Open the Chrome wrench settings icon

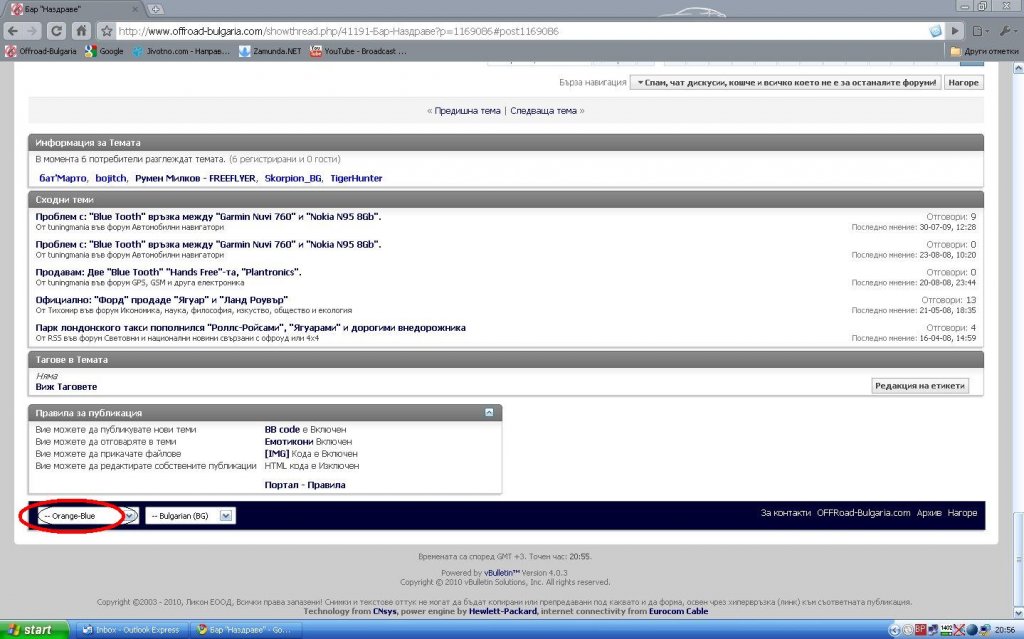[1008, 31]
